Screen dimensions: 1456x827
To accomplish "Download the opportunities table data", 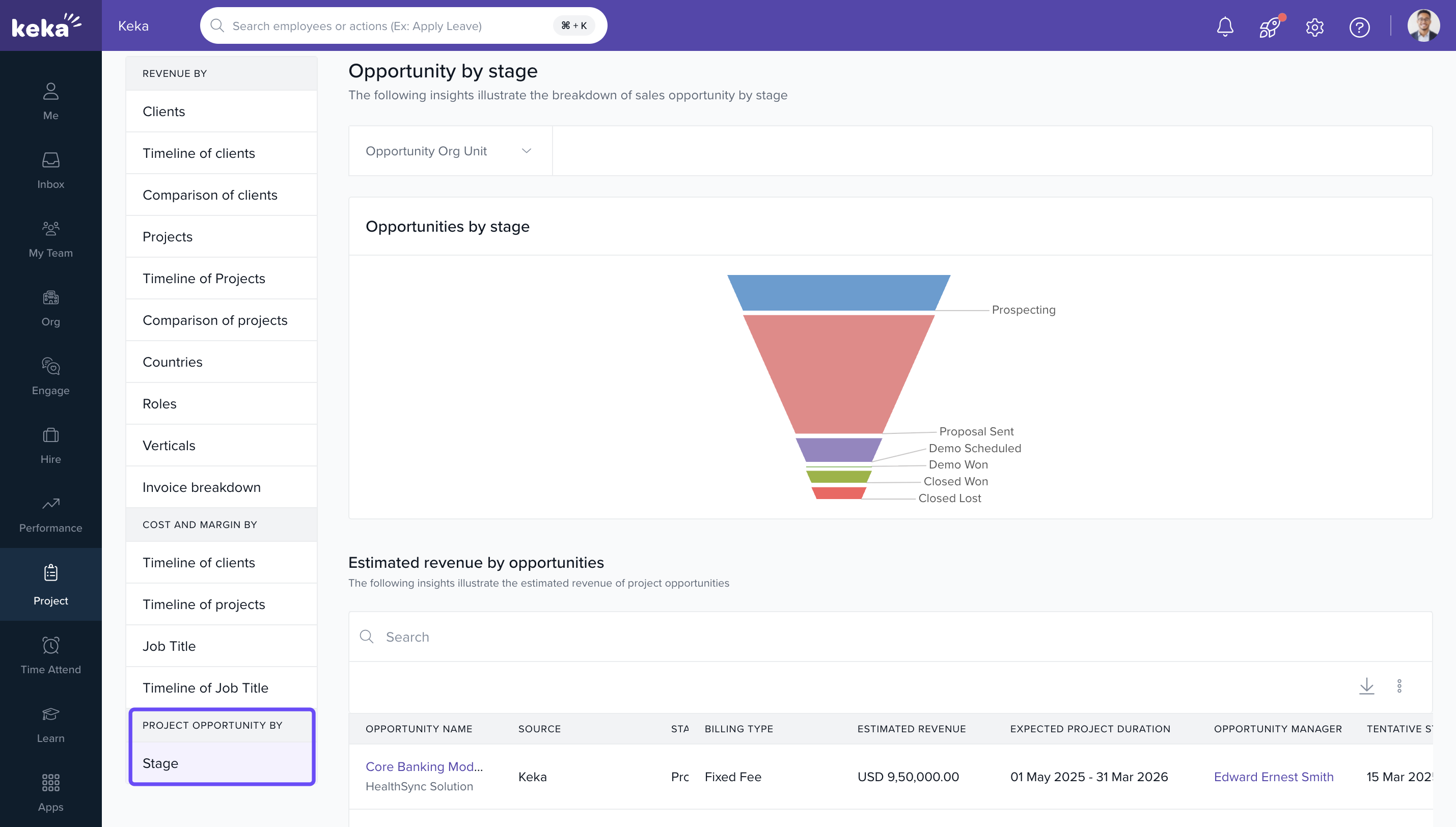I will pos(1366,685).
